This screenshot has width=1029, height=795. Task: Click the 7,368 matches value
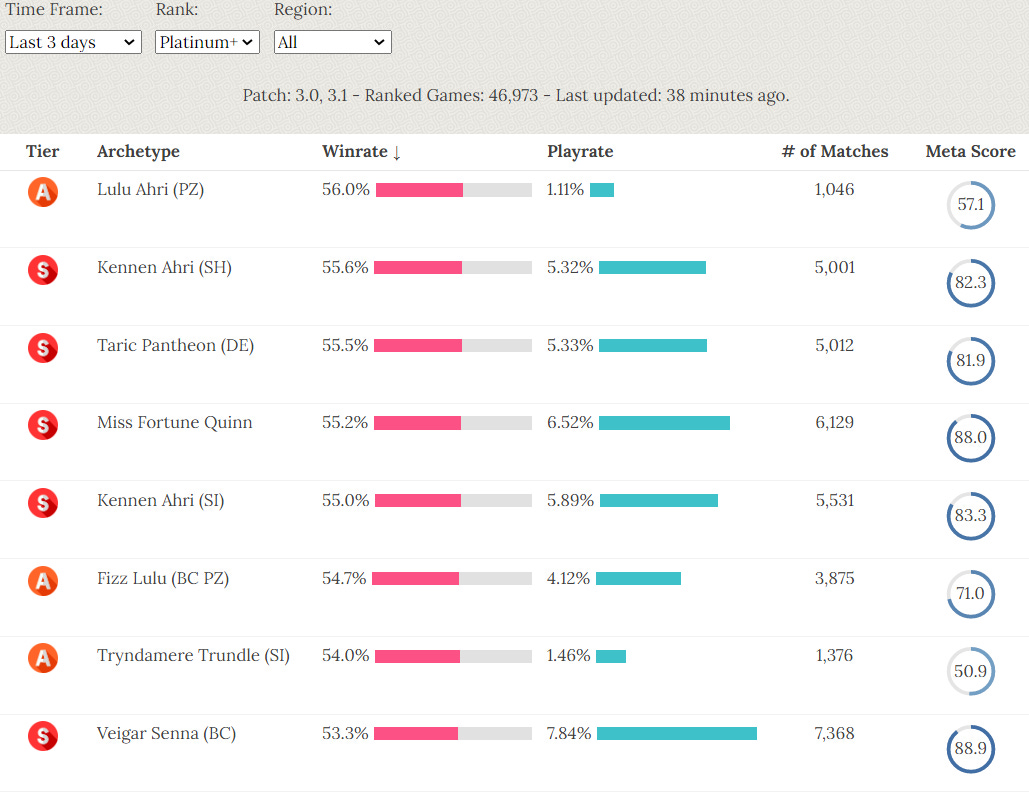click(x=835, y=733)
